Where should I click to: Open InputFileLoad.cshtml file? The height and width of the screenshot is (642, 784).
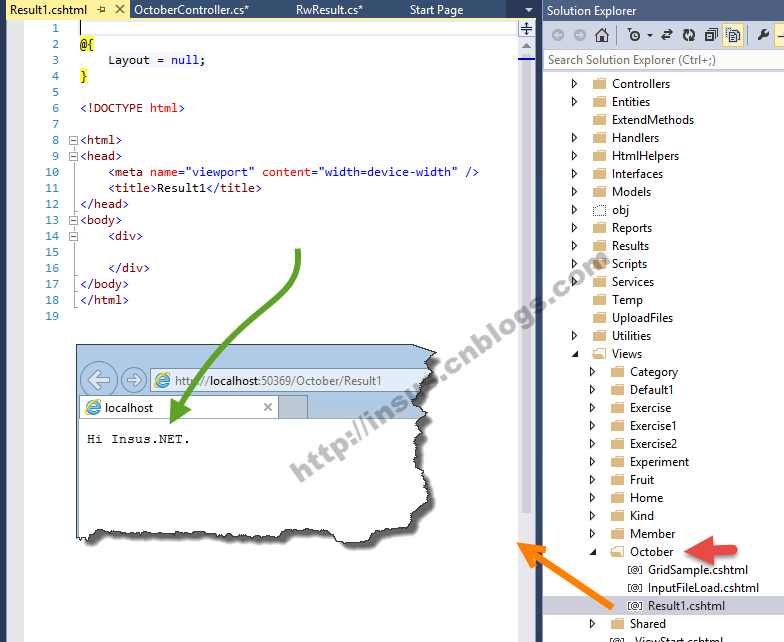coord(703,588)
